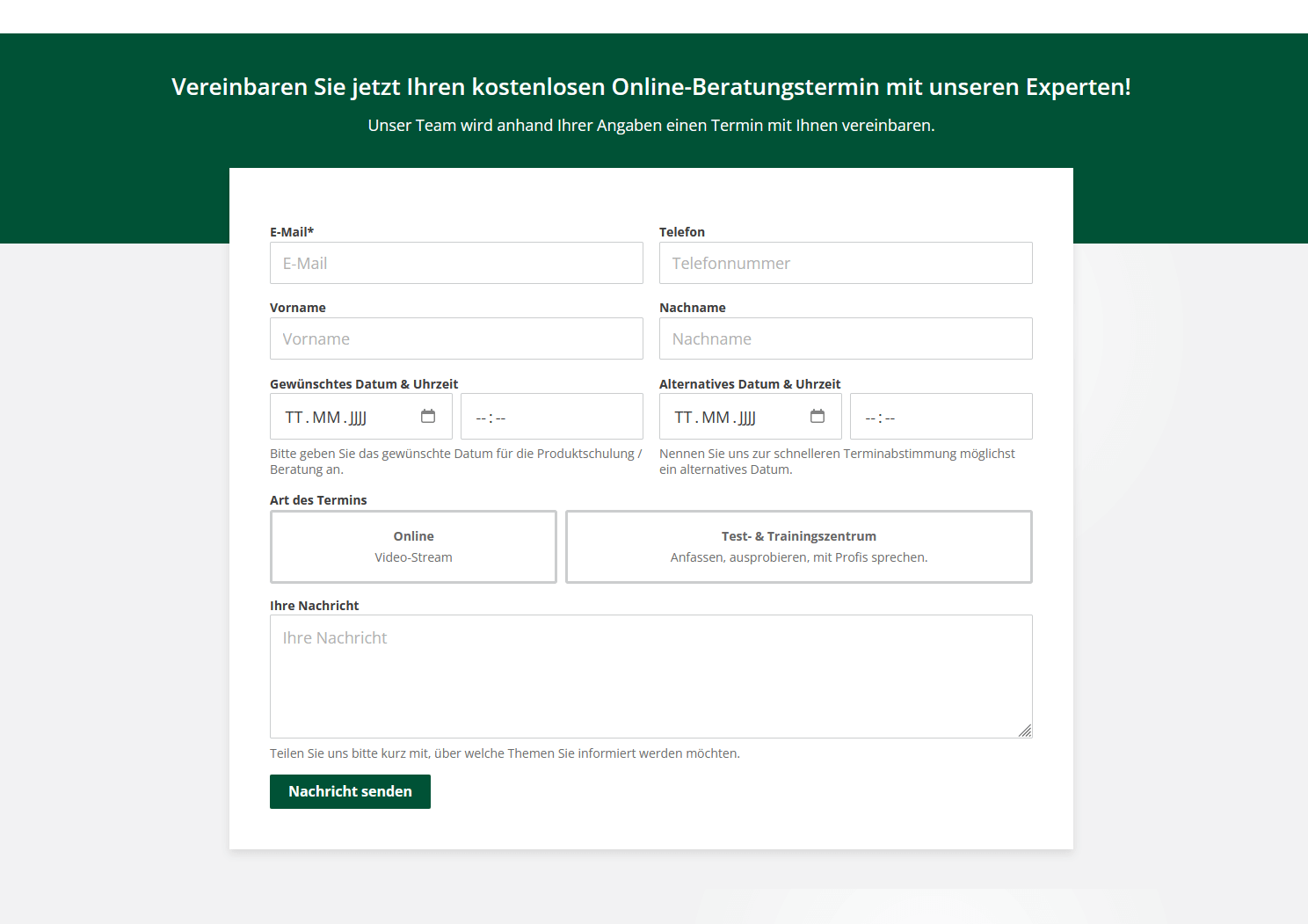Viewport: 1308px width, 924px height.
Task: Click the Art des Termins label
Action: pyautogui.click(x=318, y=500)
